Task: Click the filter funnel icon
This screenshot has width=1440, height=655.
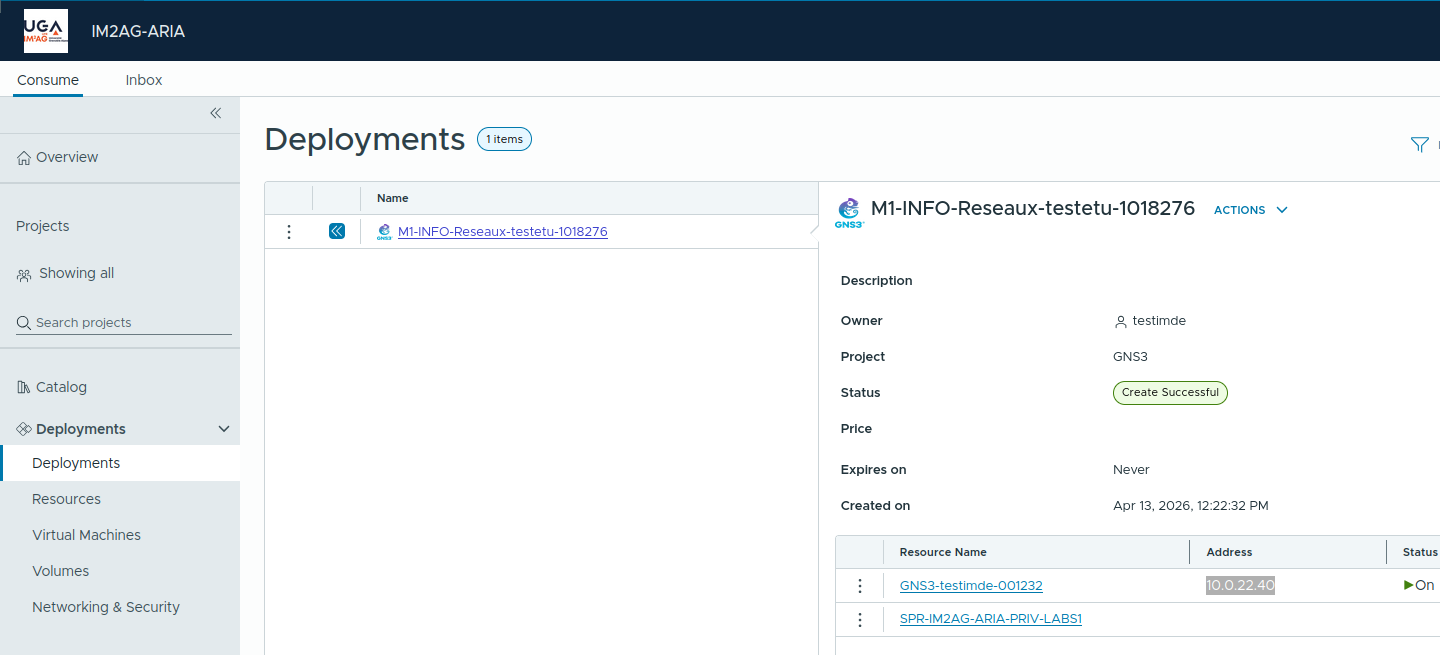Action: [x=1418, y=144]
